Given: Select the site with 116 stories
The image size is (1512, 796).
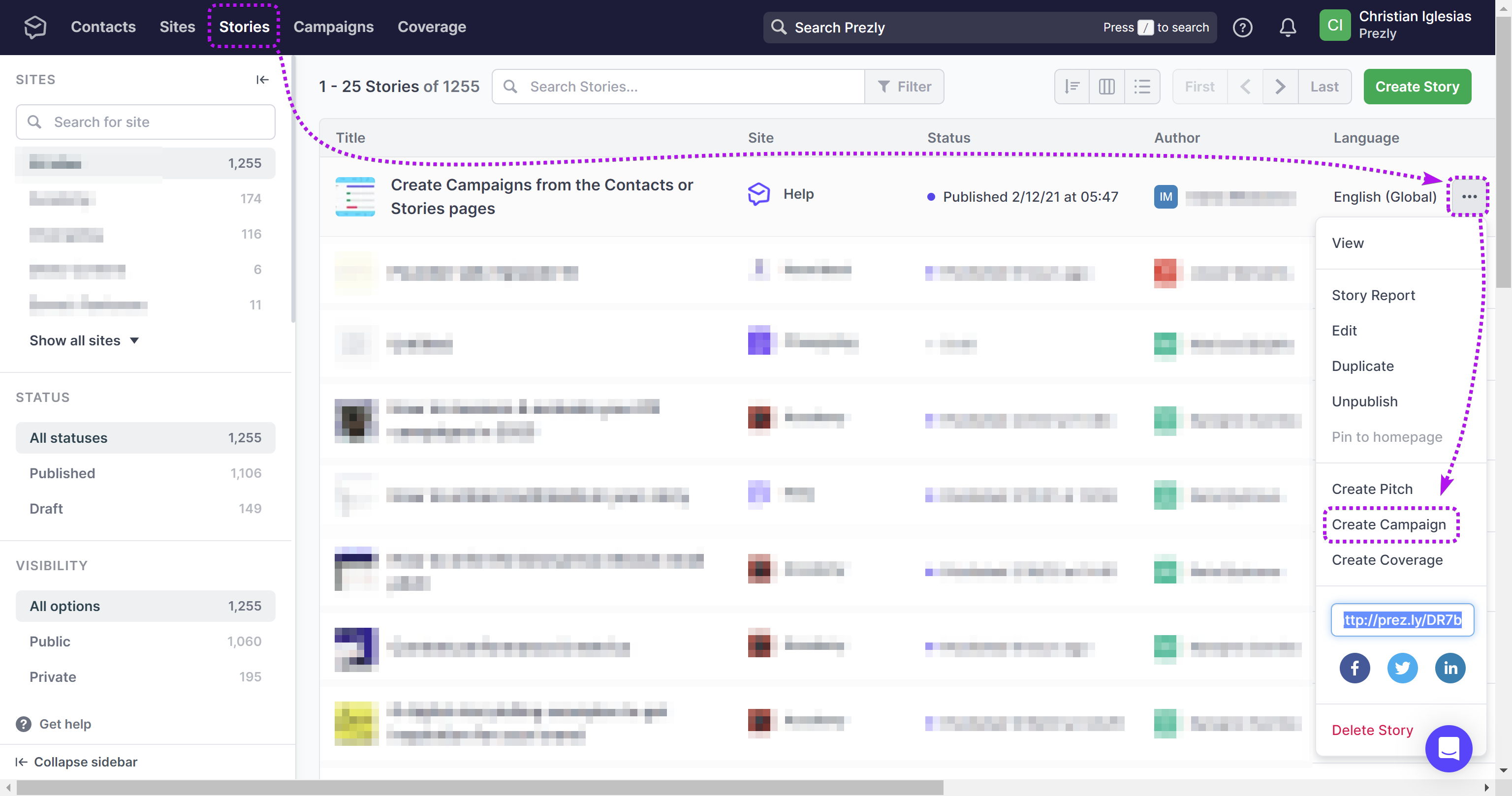Looking at the screenshot, I should click(146, 234).
